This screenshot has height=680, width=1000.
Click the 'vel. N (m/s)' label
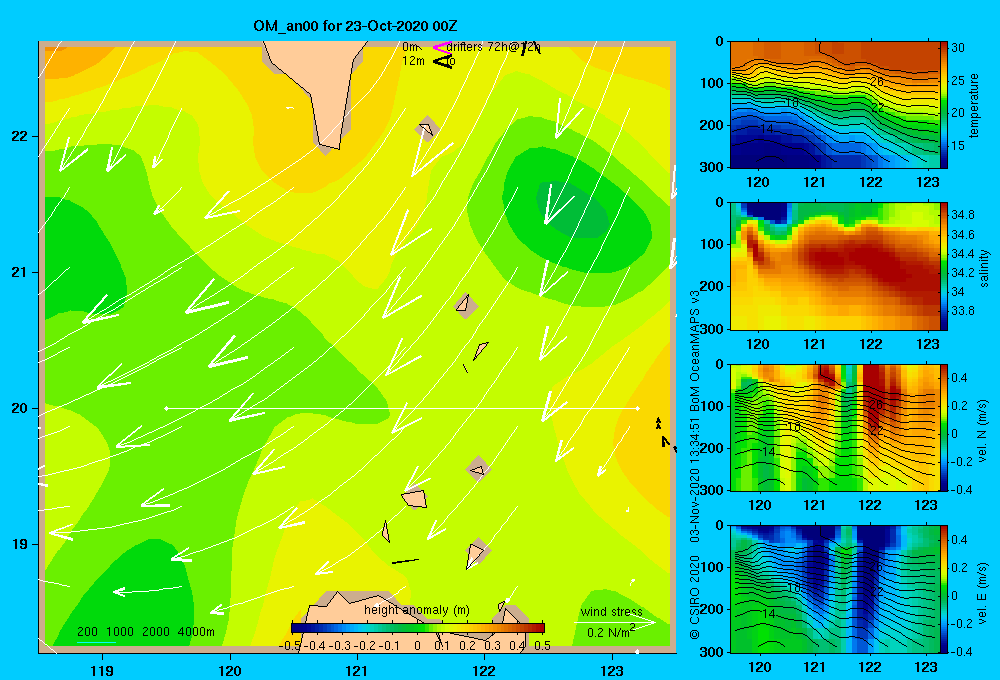982,431
